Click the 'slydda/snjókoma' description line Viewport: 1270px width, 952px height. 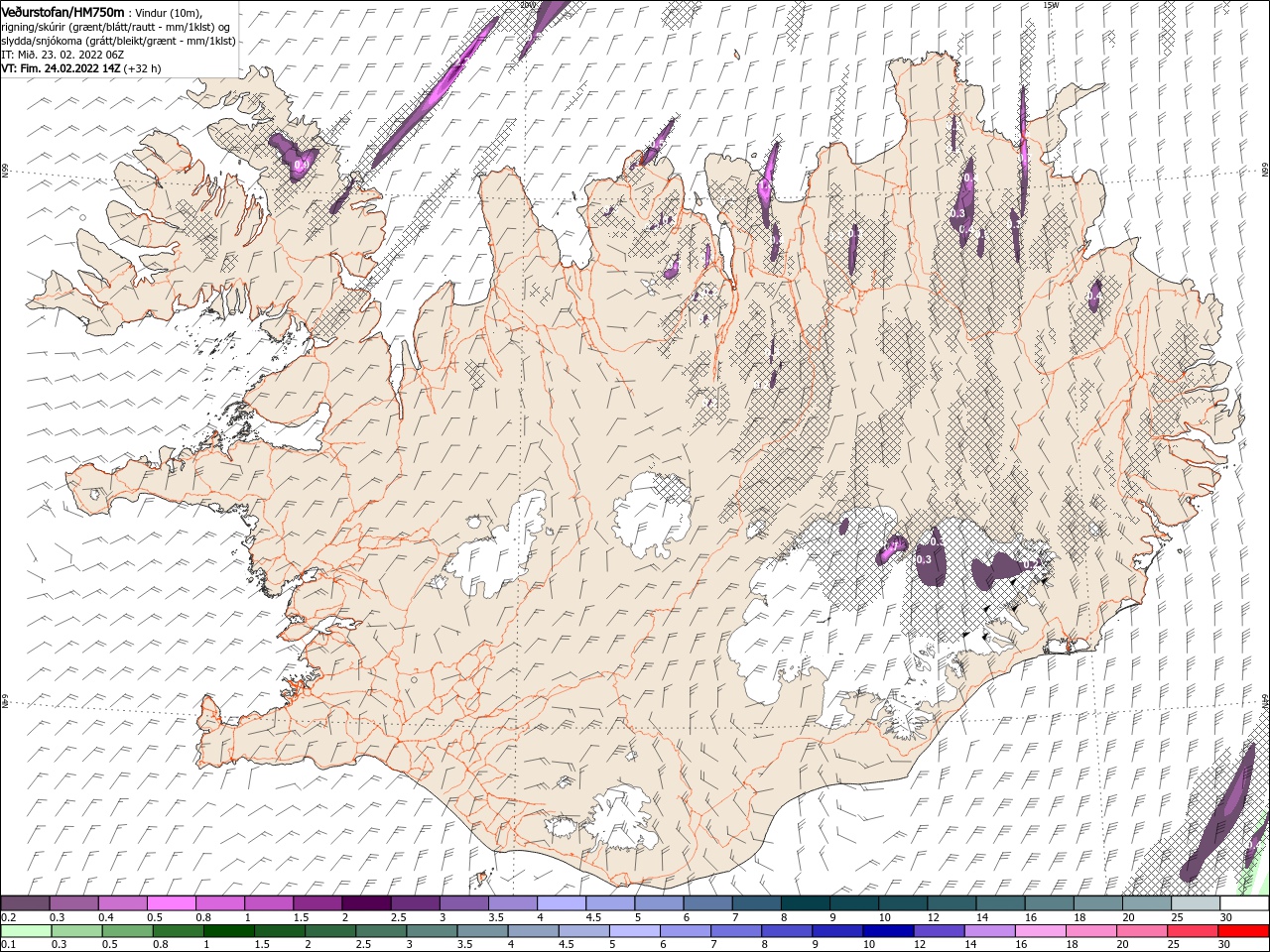pos(118,41)
